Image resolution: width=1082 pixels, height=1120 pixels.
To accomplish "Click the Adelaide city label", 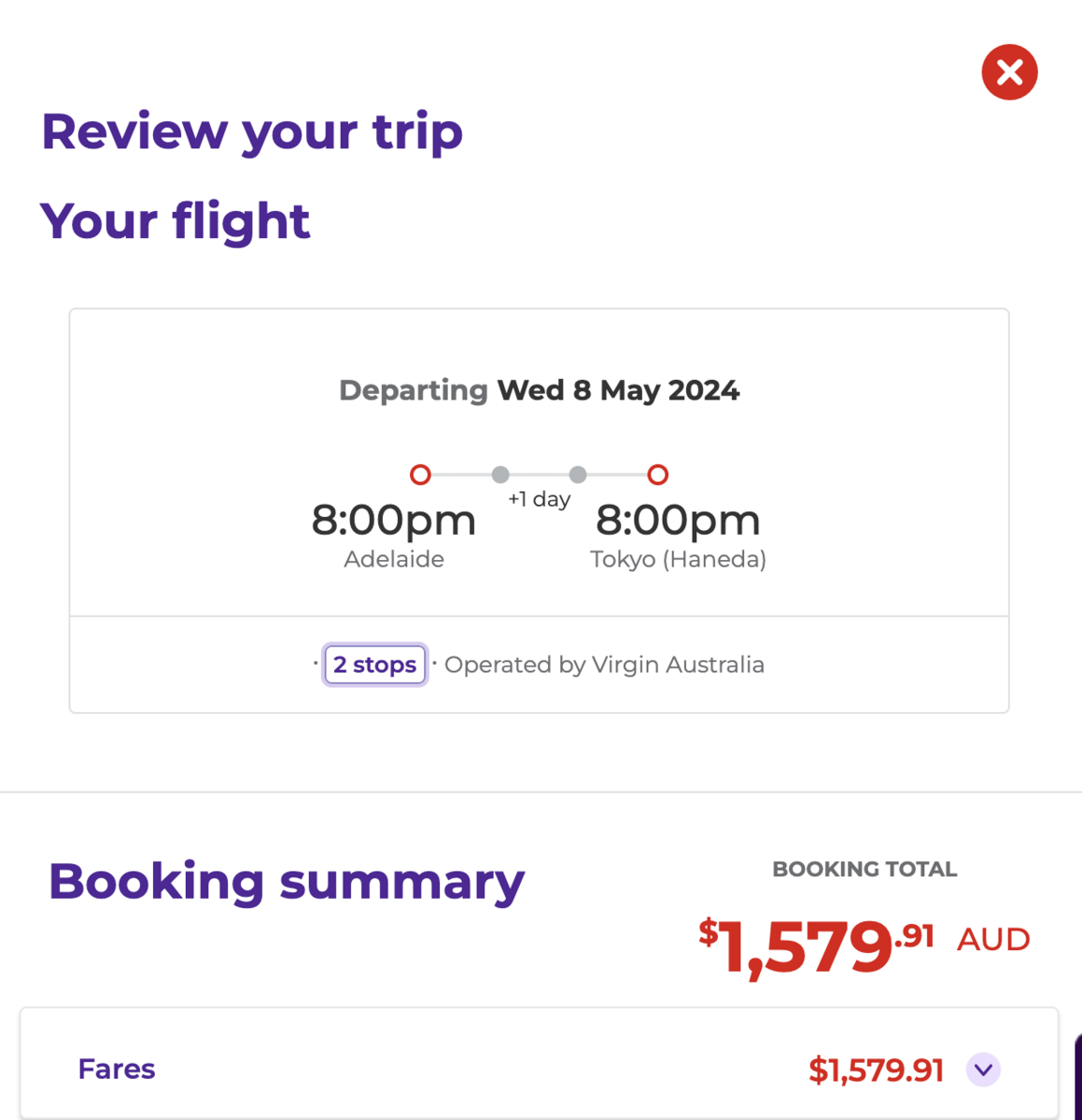I will point(394,559).
